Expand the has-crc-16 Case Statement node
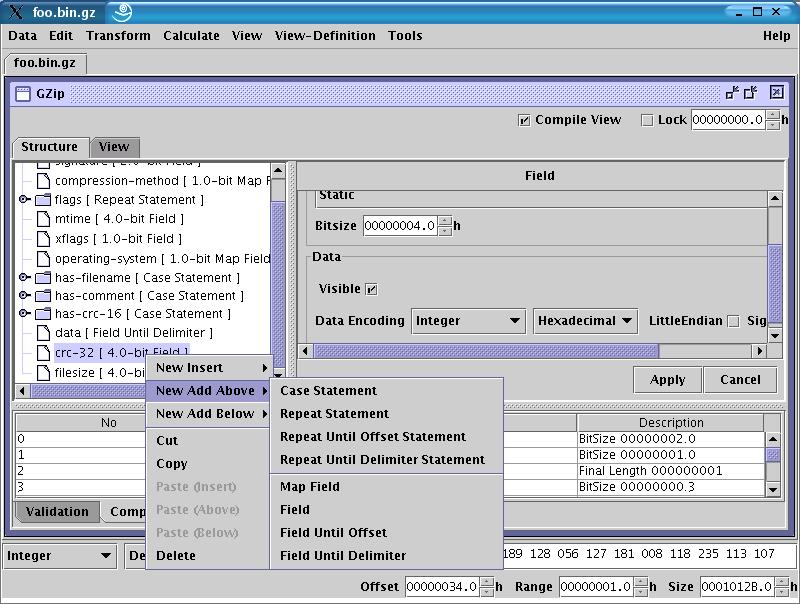800x604 pixels. coord(24,314)
